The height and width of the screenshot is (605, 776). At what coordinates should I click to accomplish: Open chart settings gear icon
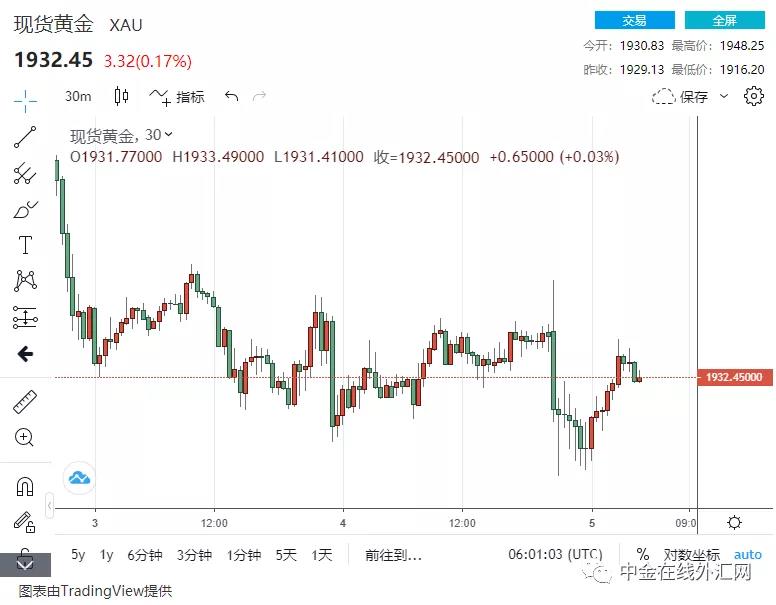[x=753, y=96]
